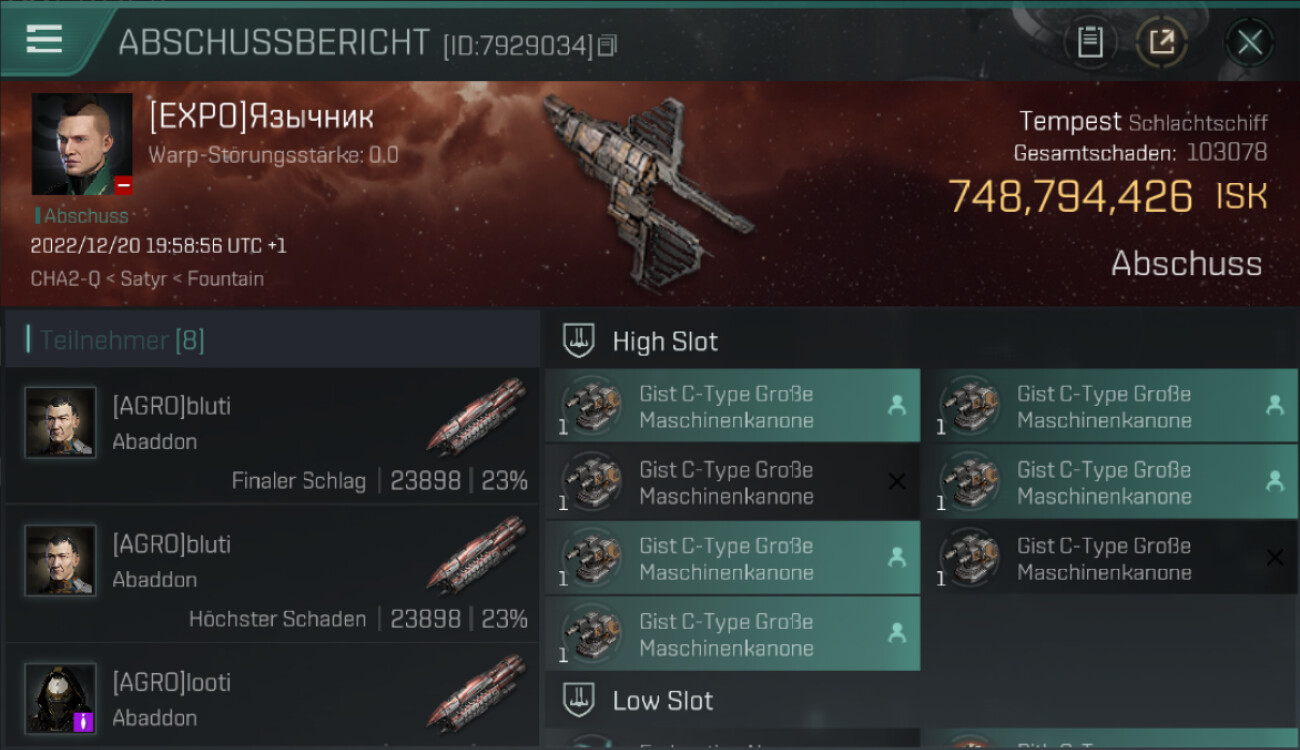Open the CHA2-Q system location link

[64, 279]
